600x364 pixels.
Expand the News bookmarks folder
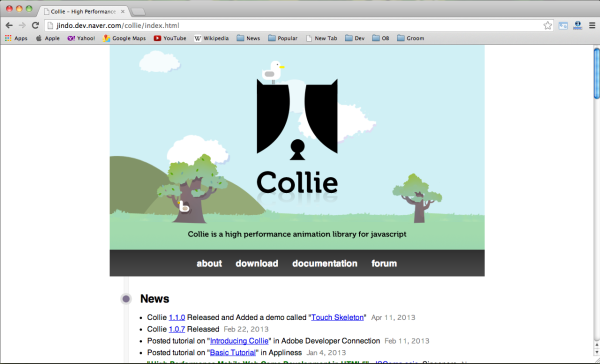[x=248, y=38]
